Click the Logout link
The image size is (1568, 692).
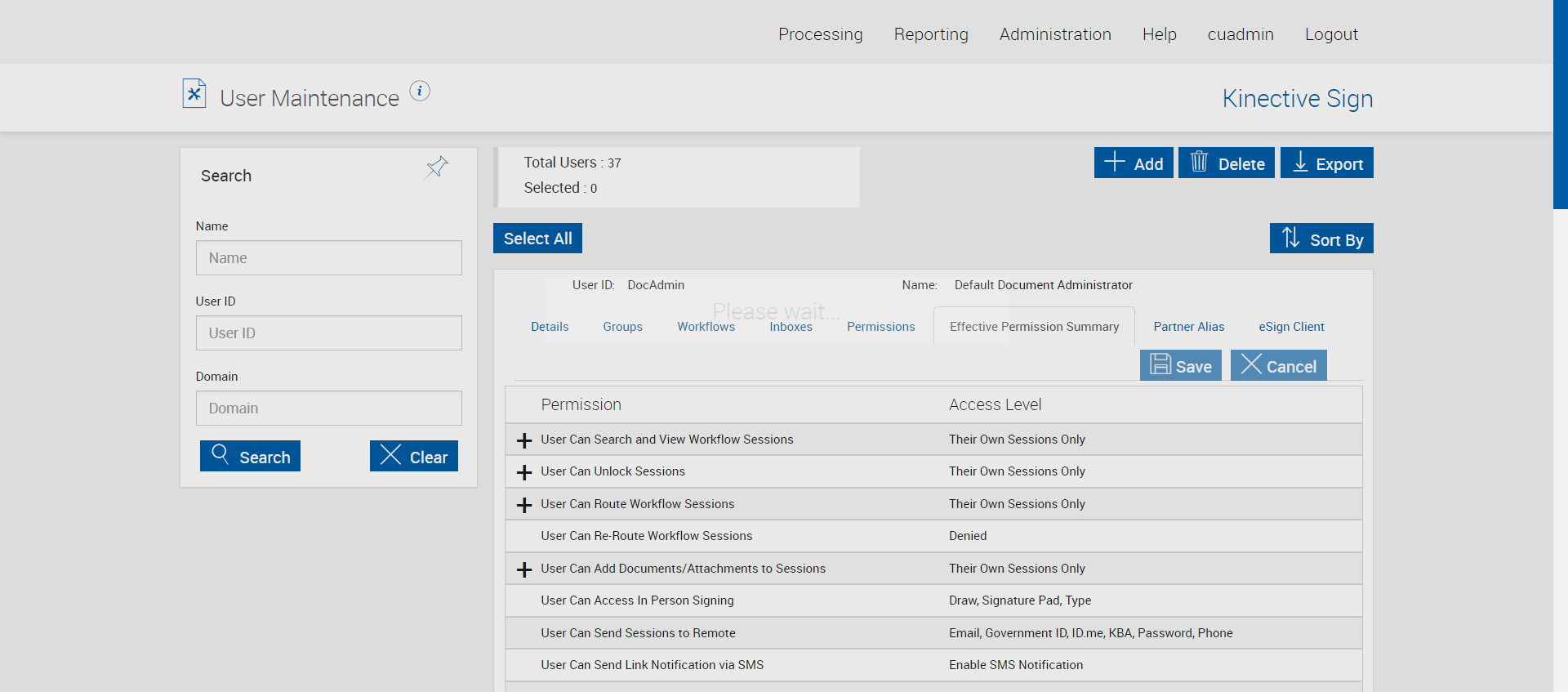click(x=1330, y=34)
